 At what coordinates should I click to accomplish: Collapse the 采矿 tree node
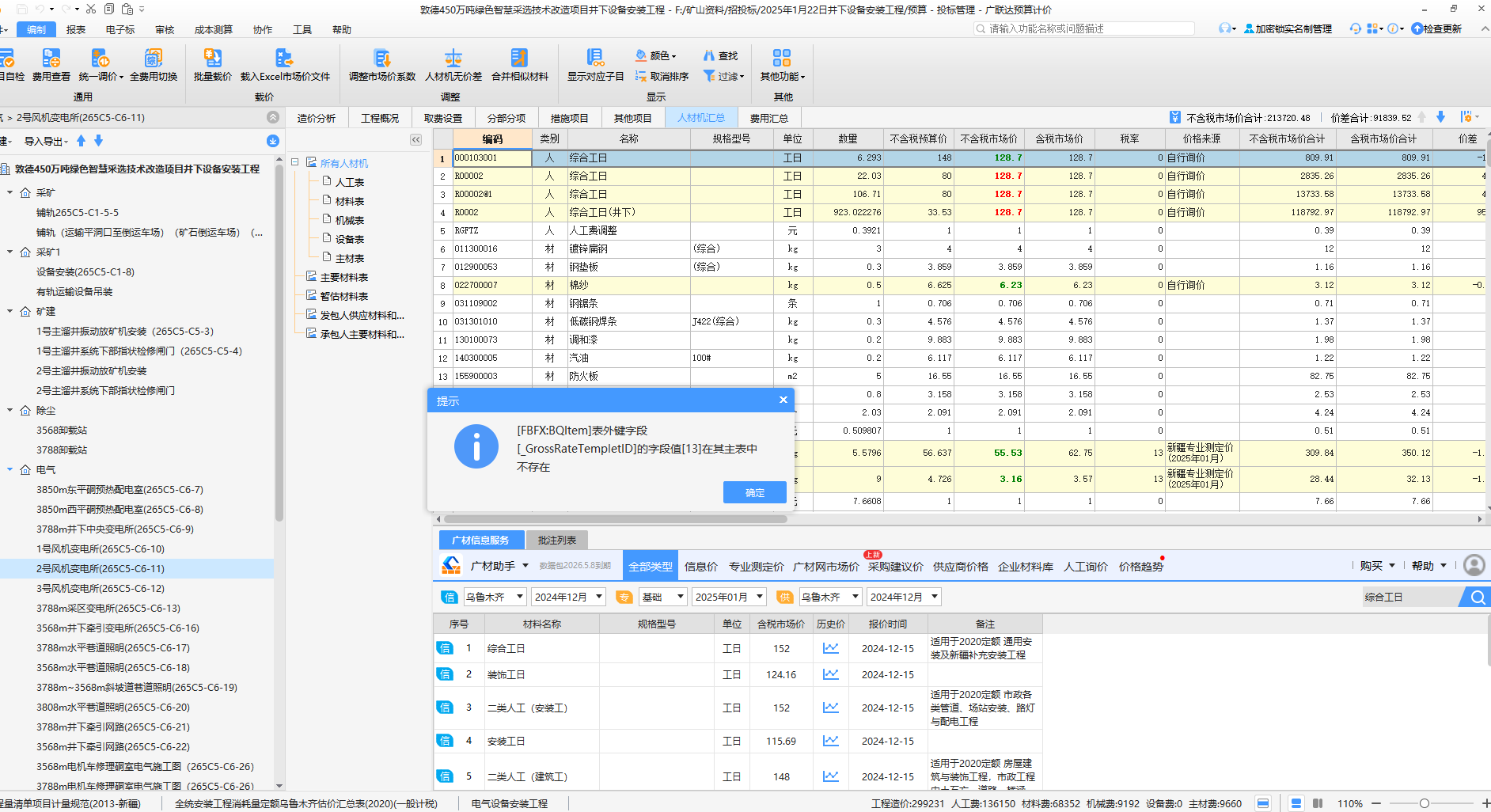point(10,192)
